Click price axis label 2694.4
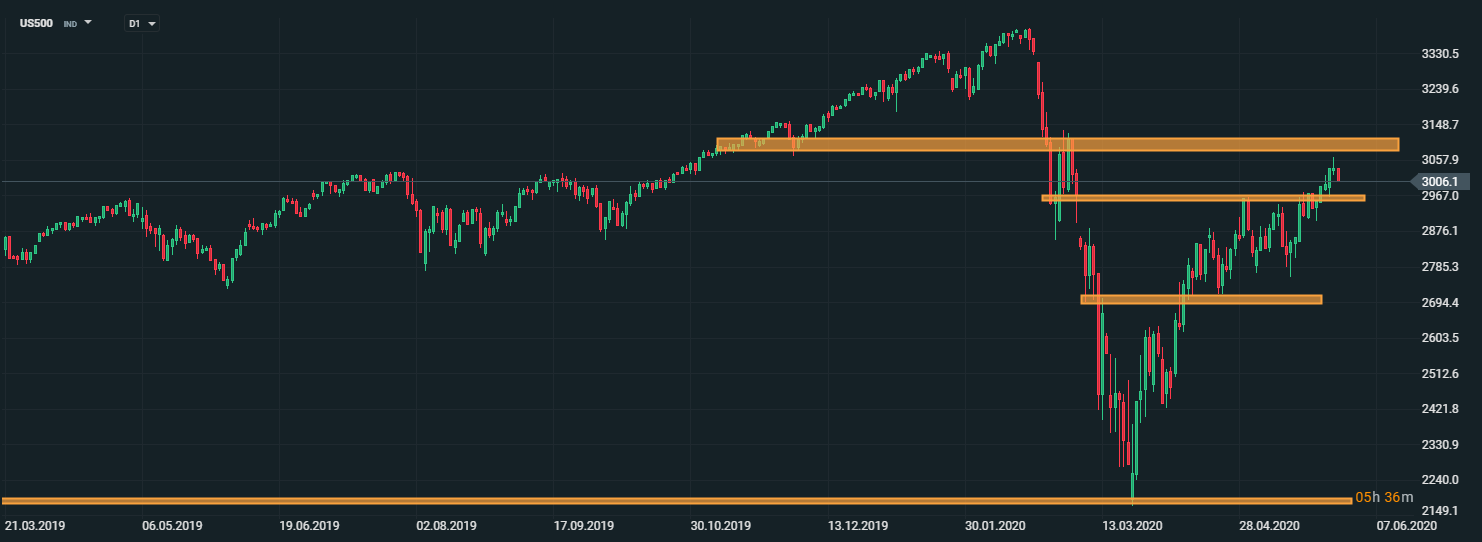This screenshot has height=542, width=1482. 1439,302
